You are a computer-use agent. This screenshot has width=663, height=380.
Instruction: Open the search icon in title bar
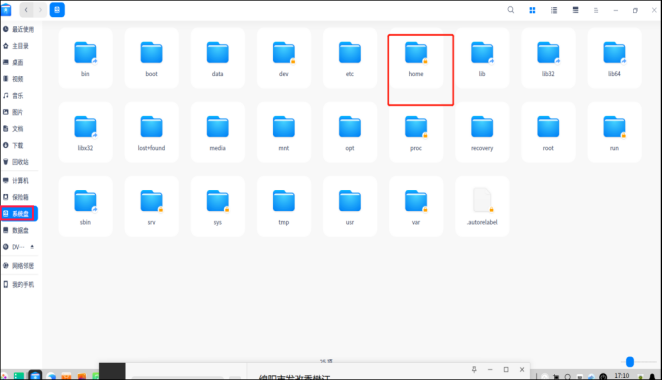[511, 10]
